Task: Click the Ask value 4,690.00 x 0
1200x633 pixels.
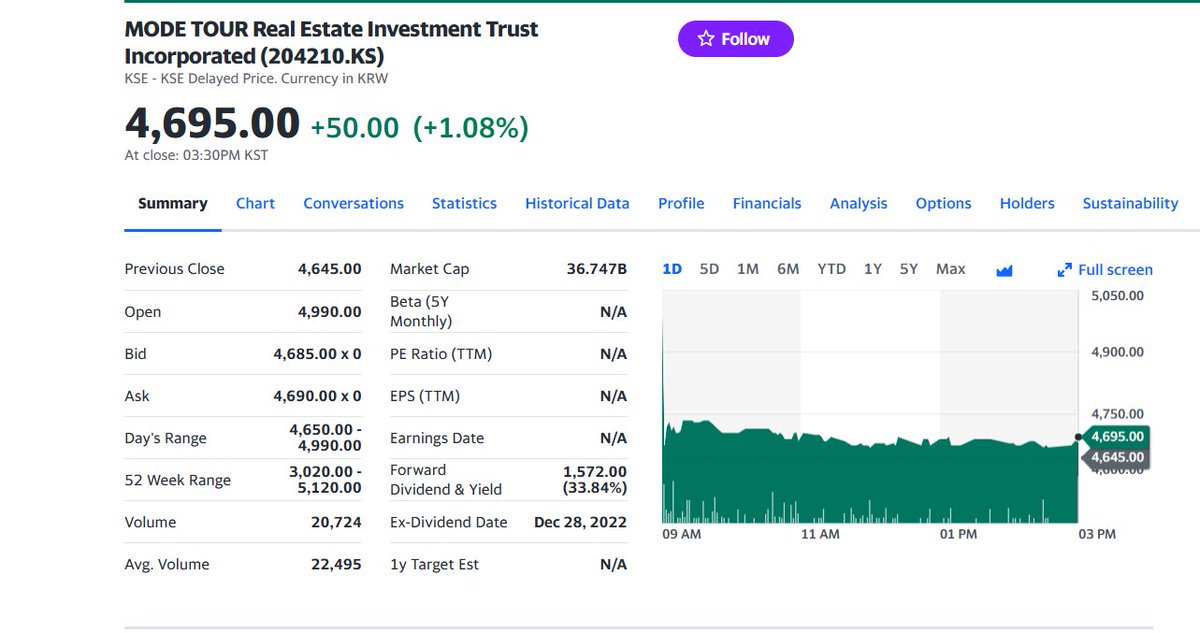Action: coord(317,396)
